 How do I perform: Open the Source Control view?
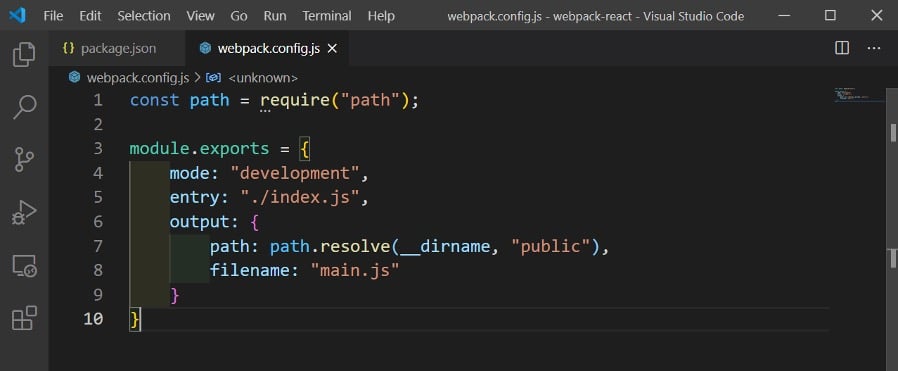tap(24, 160)
